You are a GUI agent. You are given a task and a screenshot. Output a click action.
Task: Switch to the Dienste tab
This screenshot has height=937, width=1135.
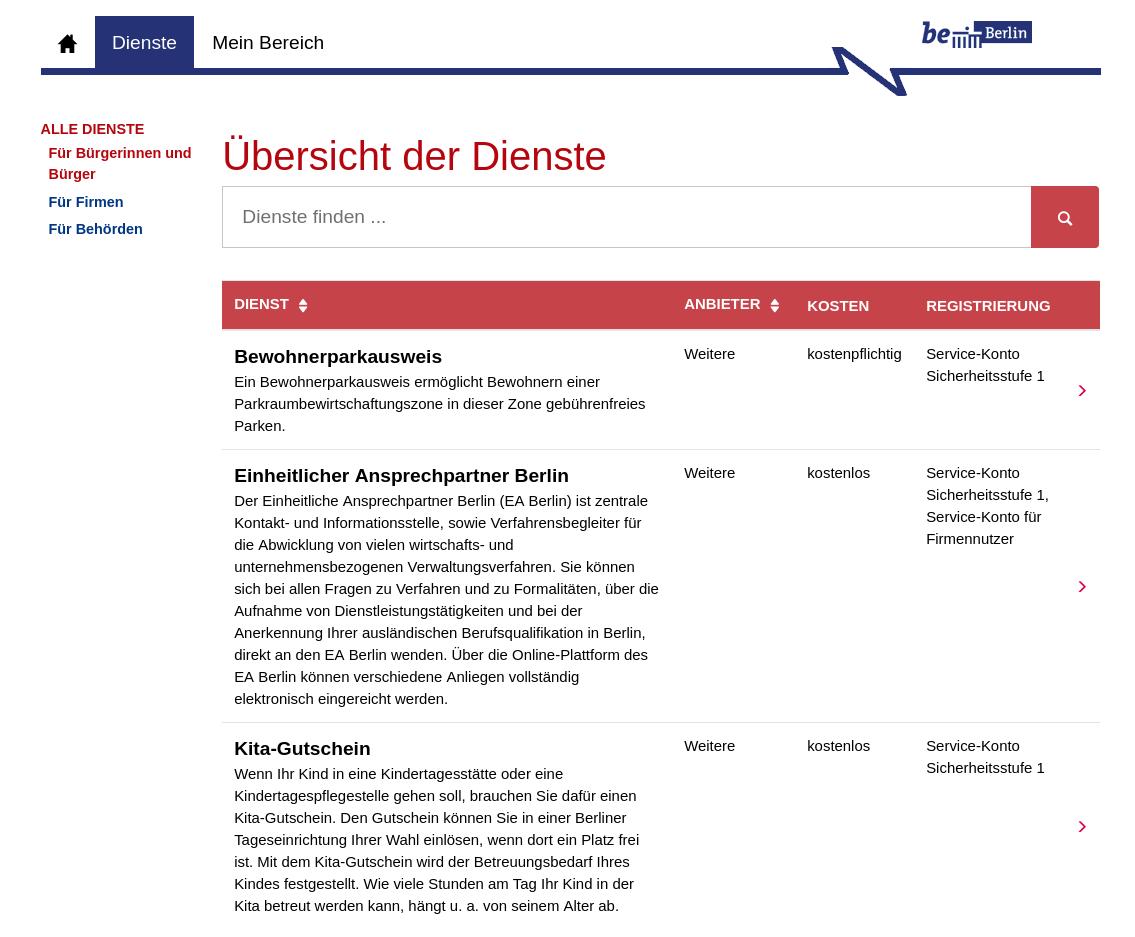tap(144, 43)
